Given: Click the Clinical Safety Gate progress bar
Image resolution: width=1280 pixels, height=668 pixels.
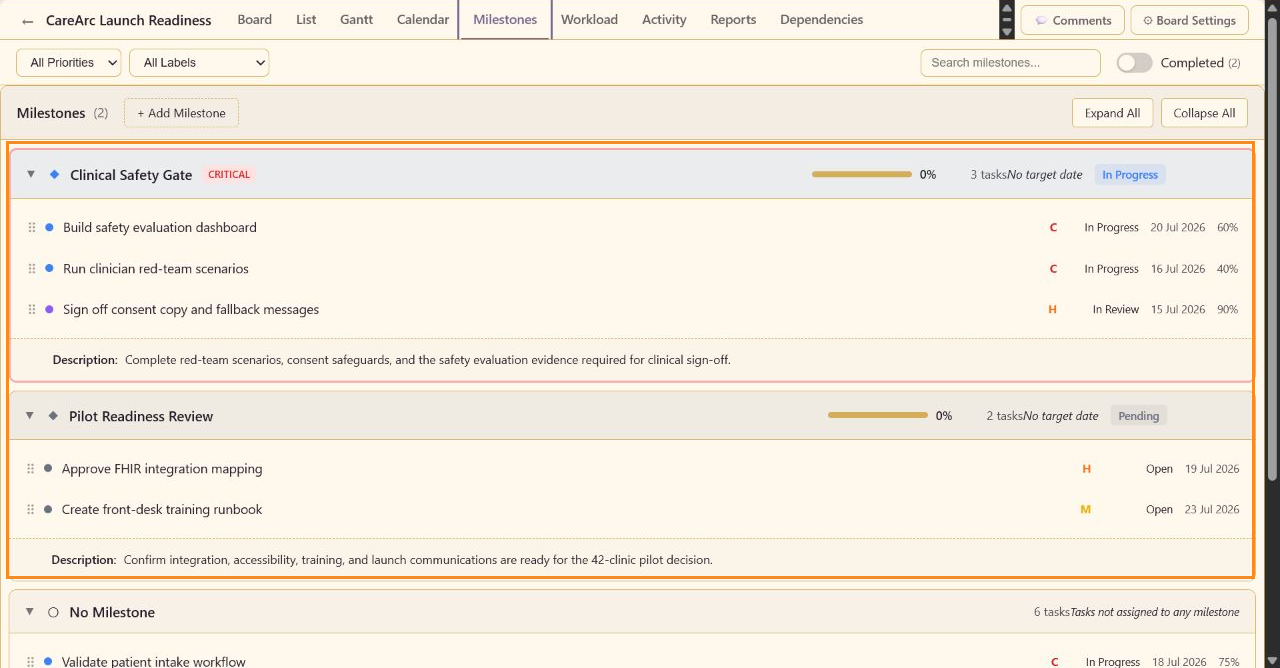Looking at the screenshot, I should [x=862, y=174].
